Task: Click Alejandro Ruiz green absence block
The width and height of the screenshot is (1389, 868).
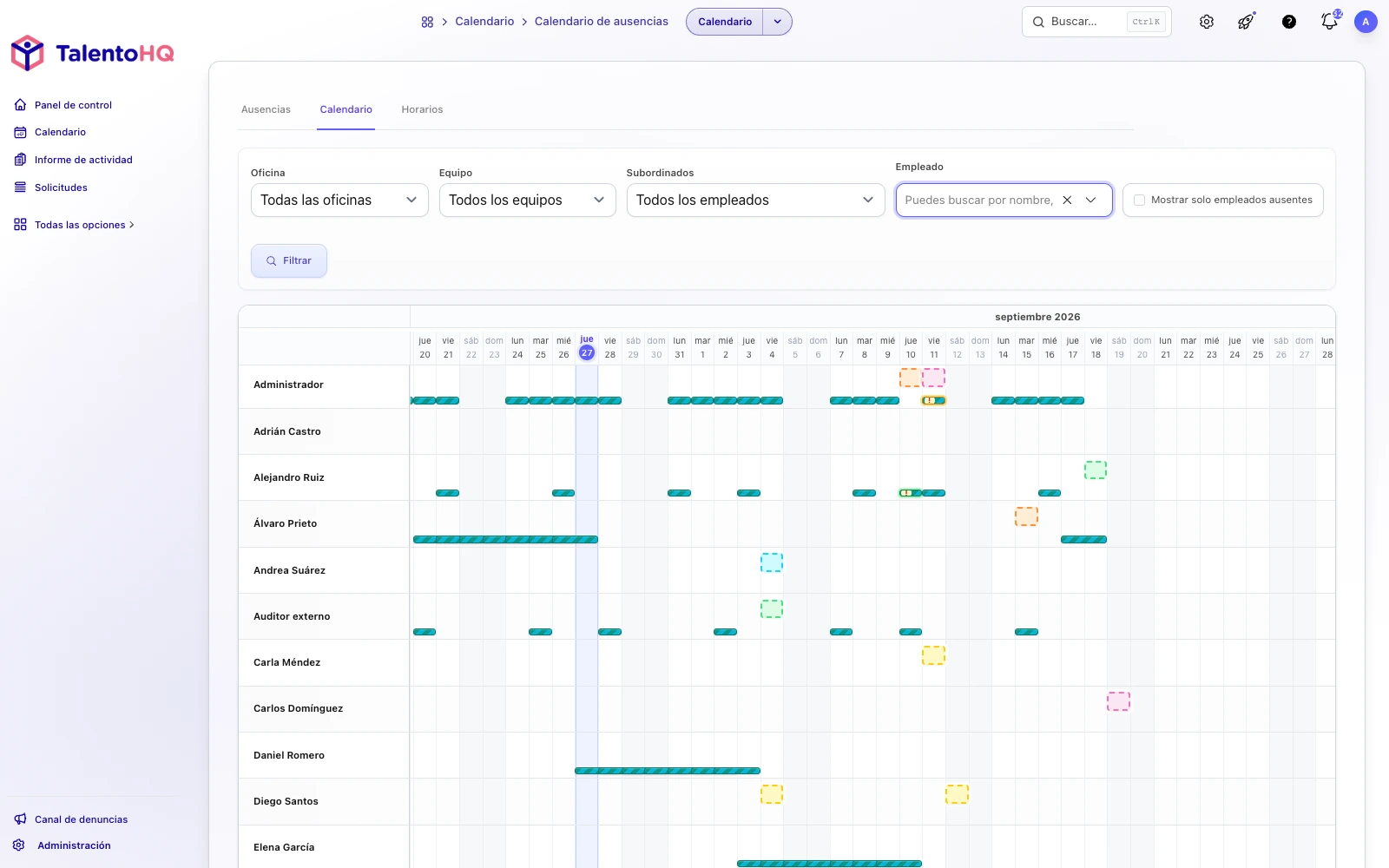Action: pyautogui.click(x=1096, y=470)
